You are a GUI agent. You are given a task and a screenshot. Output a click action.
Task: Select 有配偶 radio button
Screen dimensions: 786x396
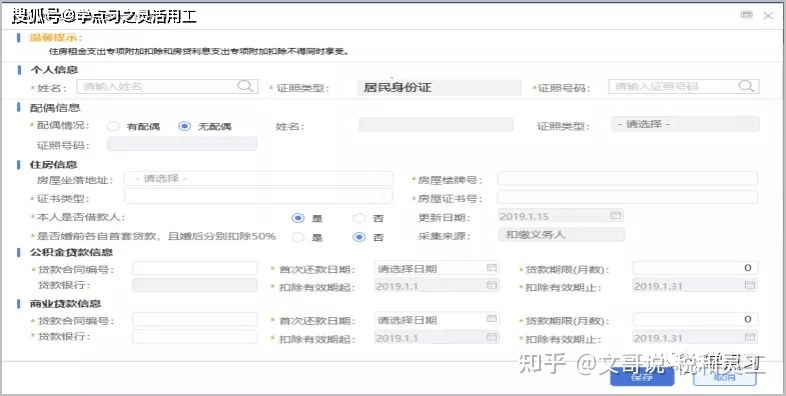[113, 126]
